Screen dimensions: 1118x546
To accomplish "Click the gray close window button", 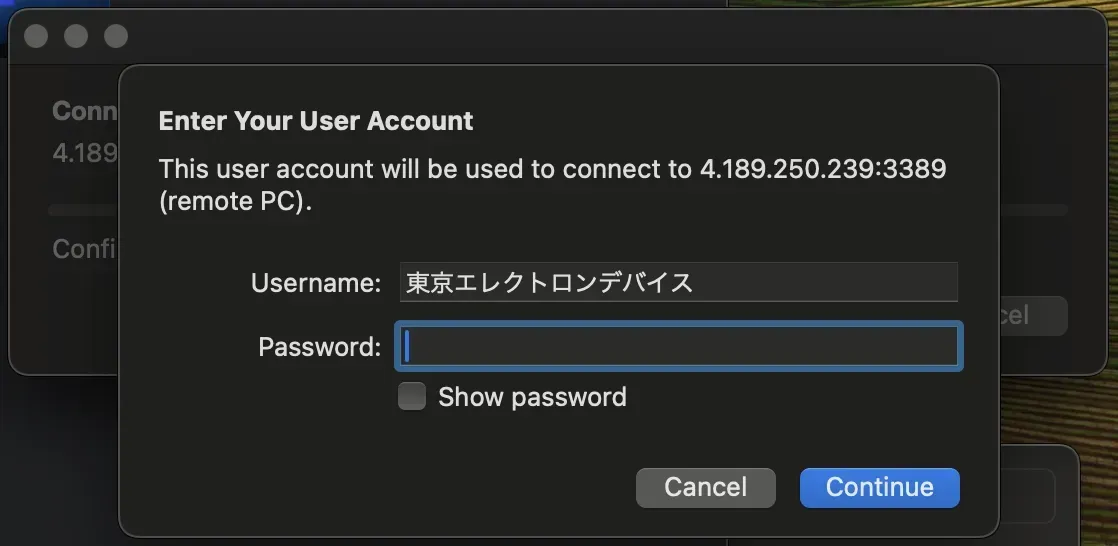I will pyautogui.click(x=36, y=36).
